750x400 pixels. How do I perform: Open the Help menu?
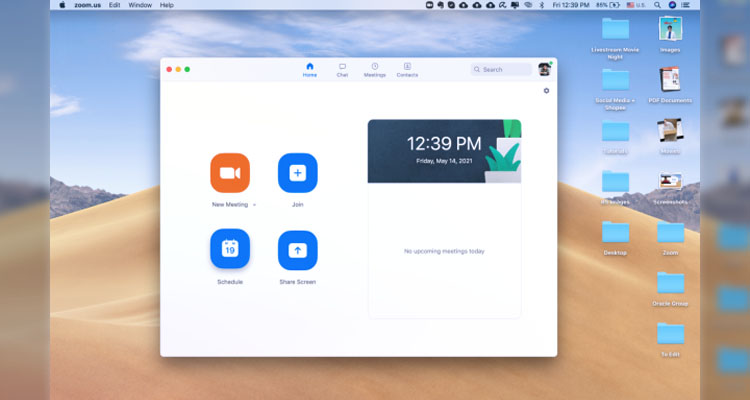click(166, 5)
